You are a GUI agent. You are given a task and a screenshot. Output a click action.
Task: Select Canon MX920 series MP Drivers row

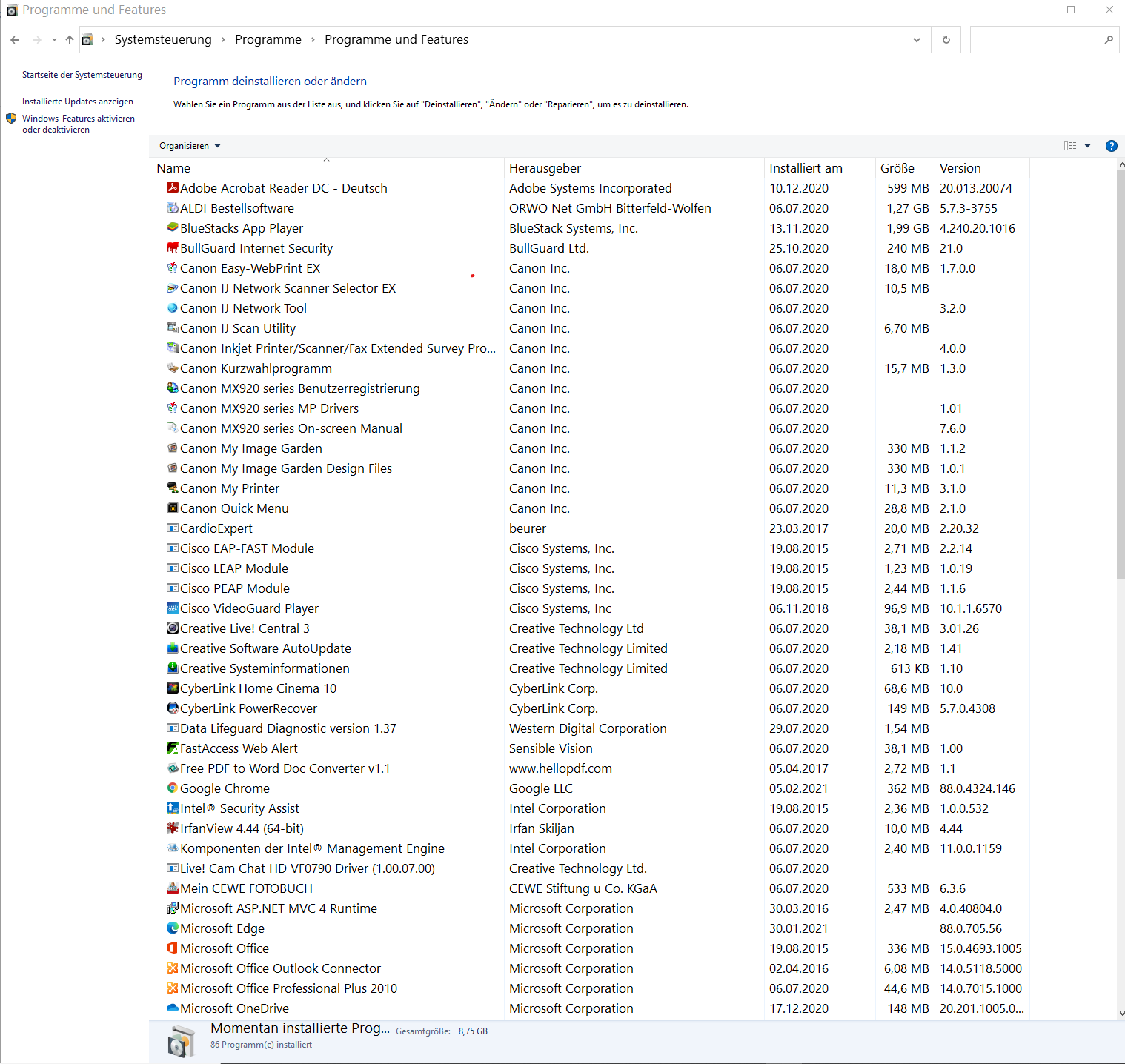coord(589,408)
